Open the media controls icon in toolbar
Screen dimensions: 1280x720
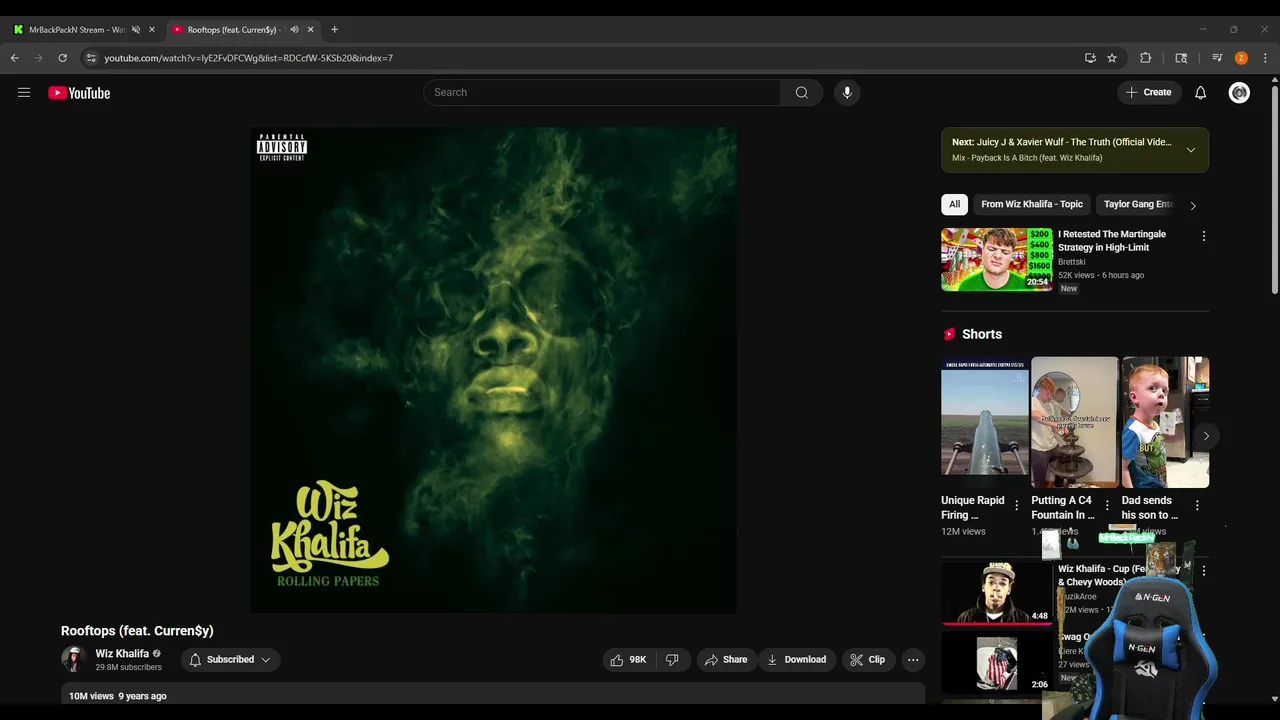[1217, 58]
